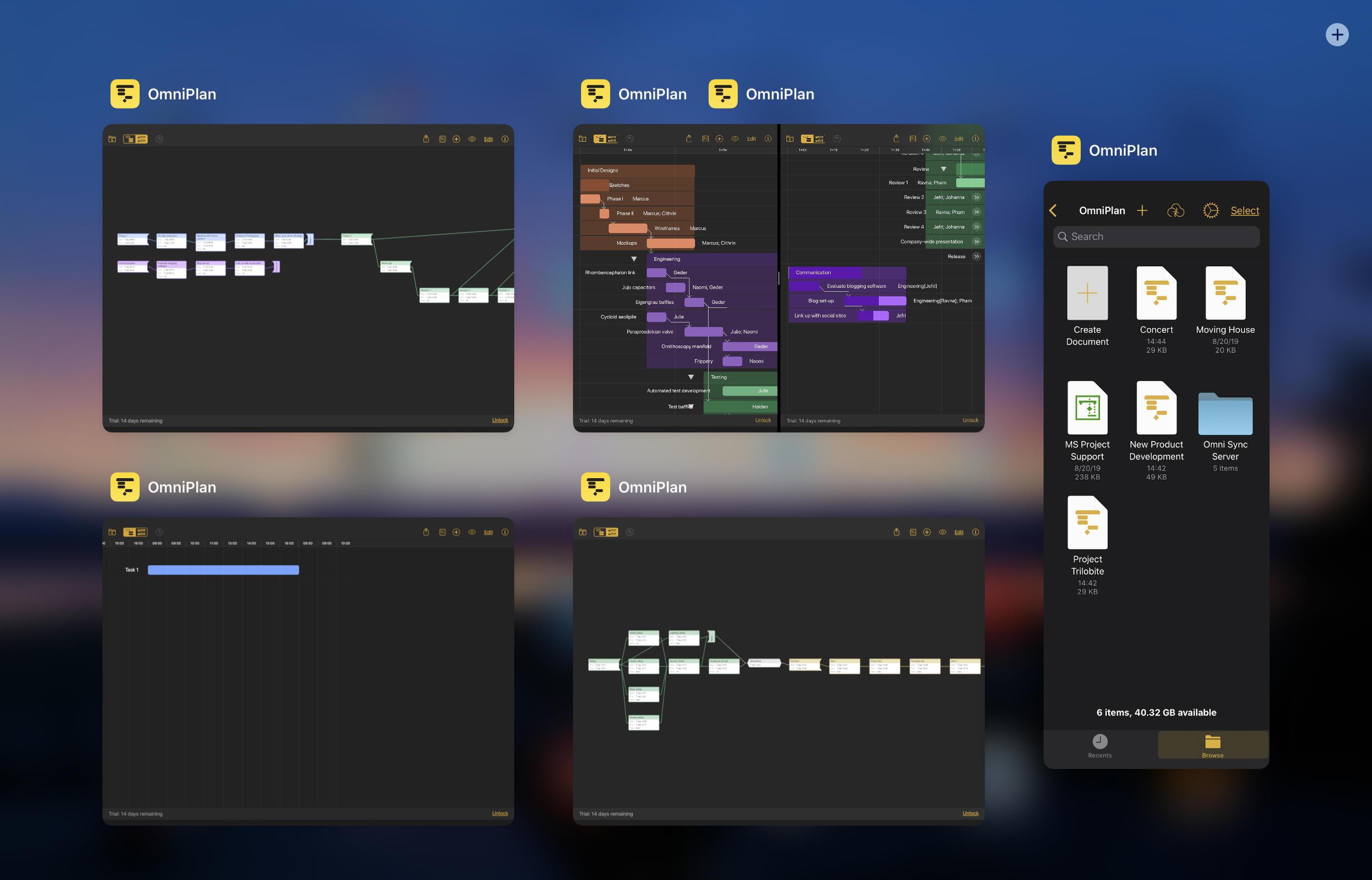This screenshot has width=1372, height=880.
Task: Click the OmniPlan settings gear icon
Action: [x=1210, y=210]
